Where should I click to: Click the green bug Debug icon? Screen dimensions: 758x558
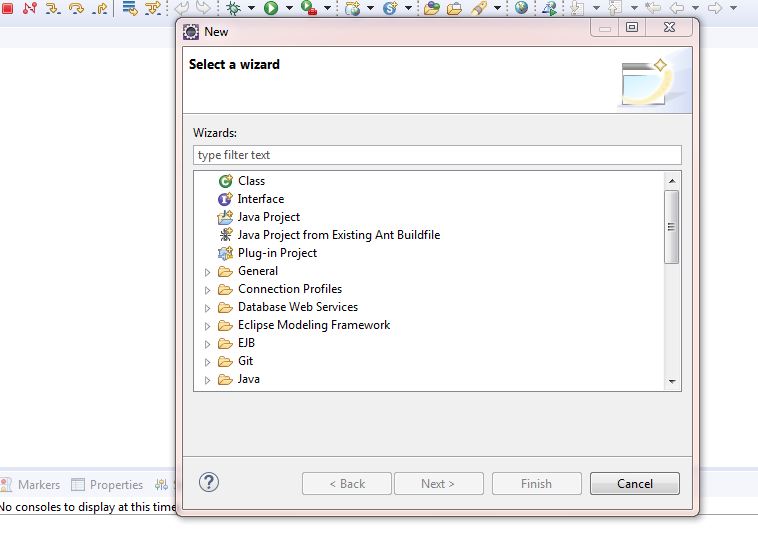coord(234,8)
